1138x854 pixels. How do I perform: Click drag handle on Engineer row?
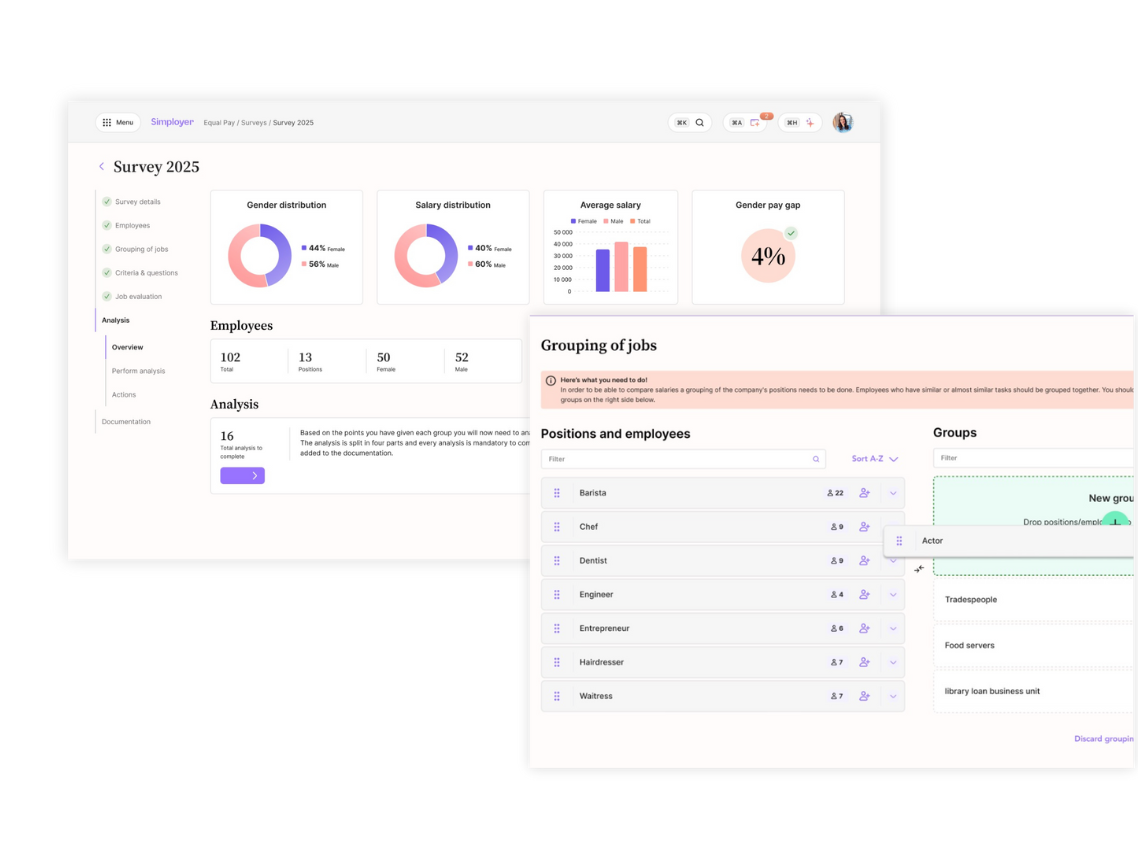557,595
